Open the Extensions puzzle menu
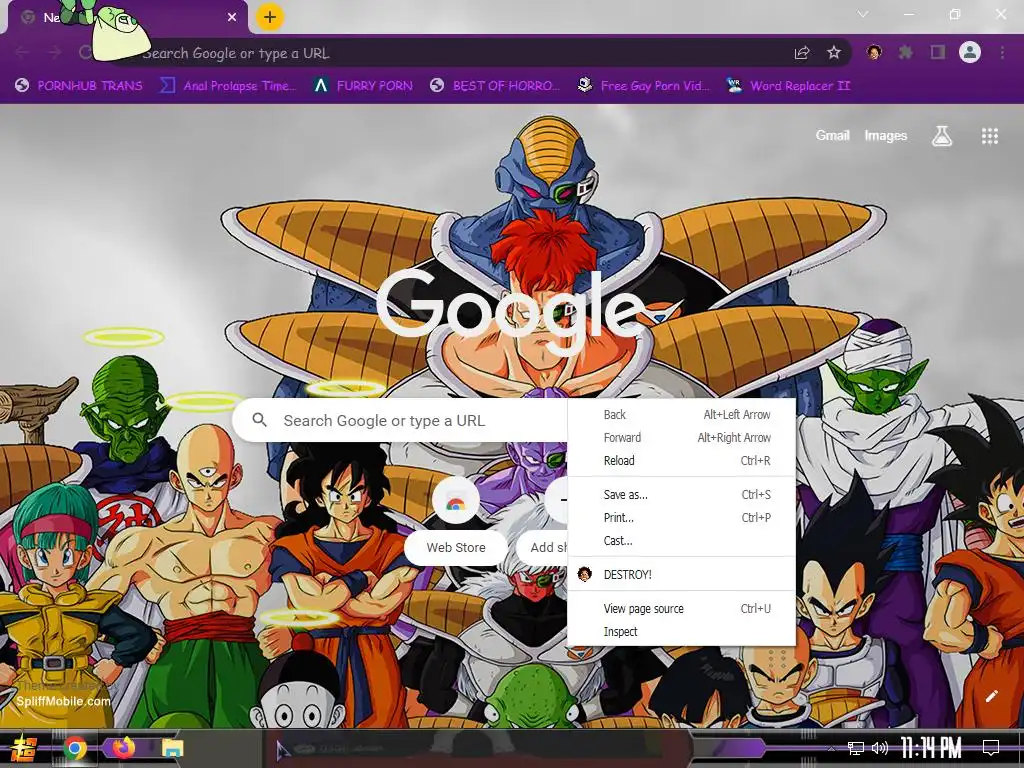The image size is (1024, 768). (905, 52)
